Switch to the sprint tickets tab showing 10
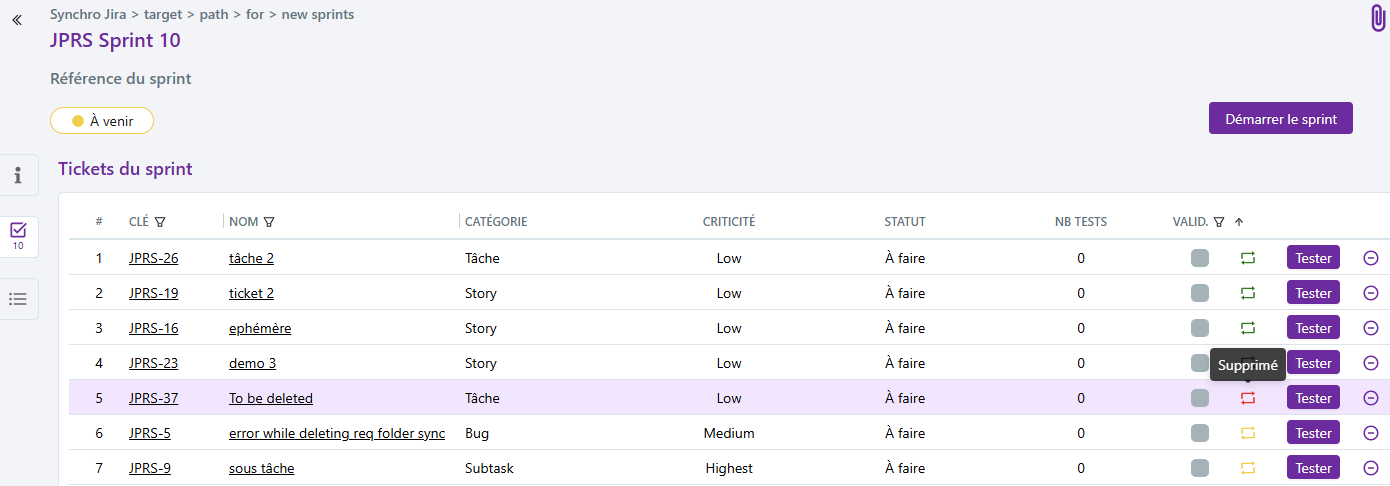1390x486 pixels. (x=18, y=236)
